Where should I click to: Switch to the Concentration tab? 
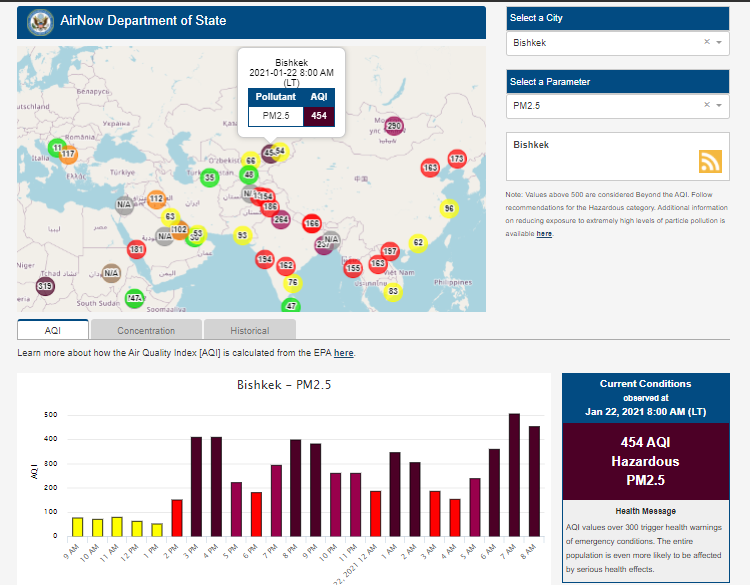point(146,330)
